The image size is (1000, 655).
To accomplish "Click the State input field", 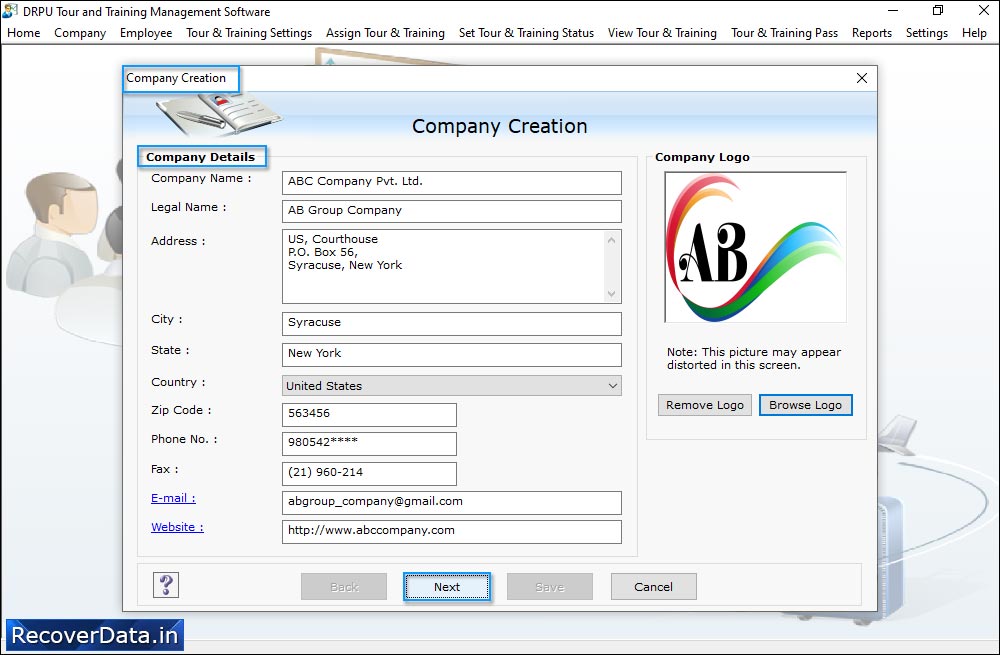I will pyautogui.click(x=452, y=355).
